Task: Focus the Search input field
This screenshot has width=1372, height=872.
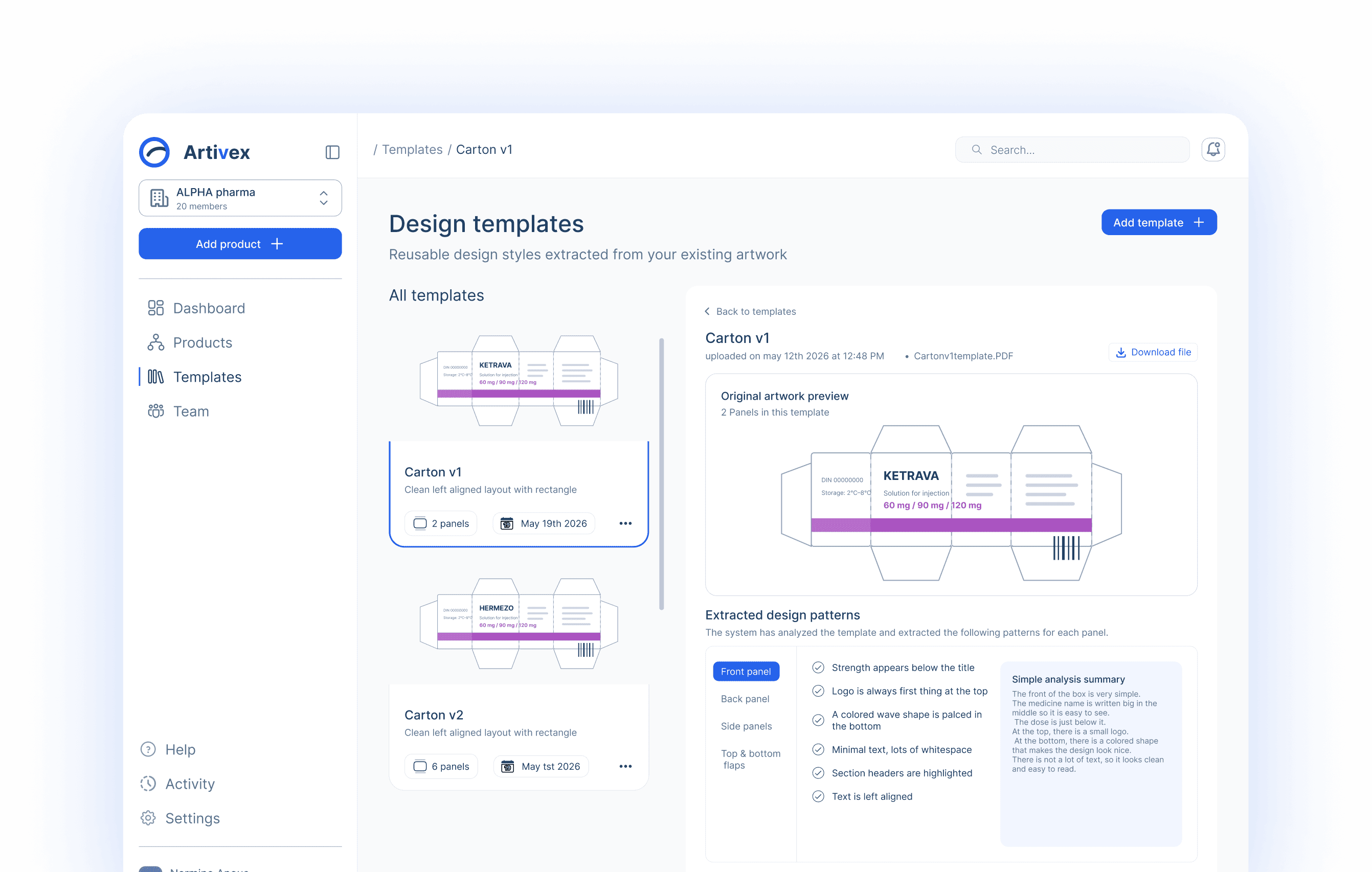Action: point(1072,150)
